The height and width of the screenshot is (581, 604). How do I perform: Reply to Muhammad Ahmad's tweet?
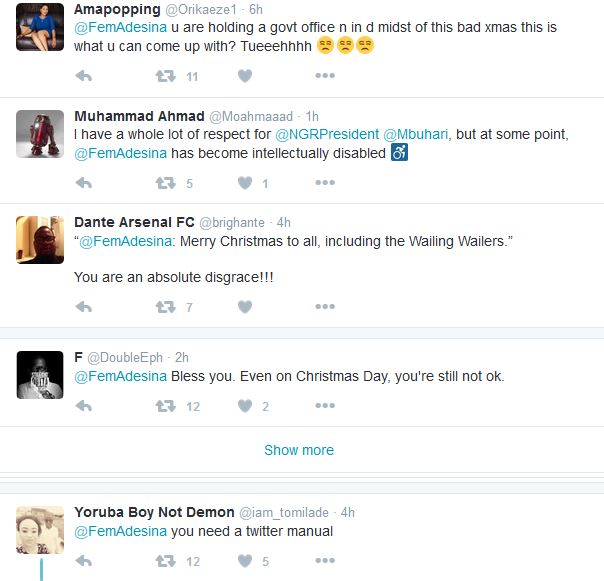click(x=84, y=183)
